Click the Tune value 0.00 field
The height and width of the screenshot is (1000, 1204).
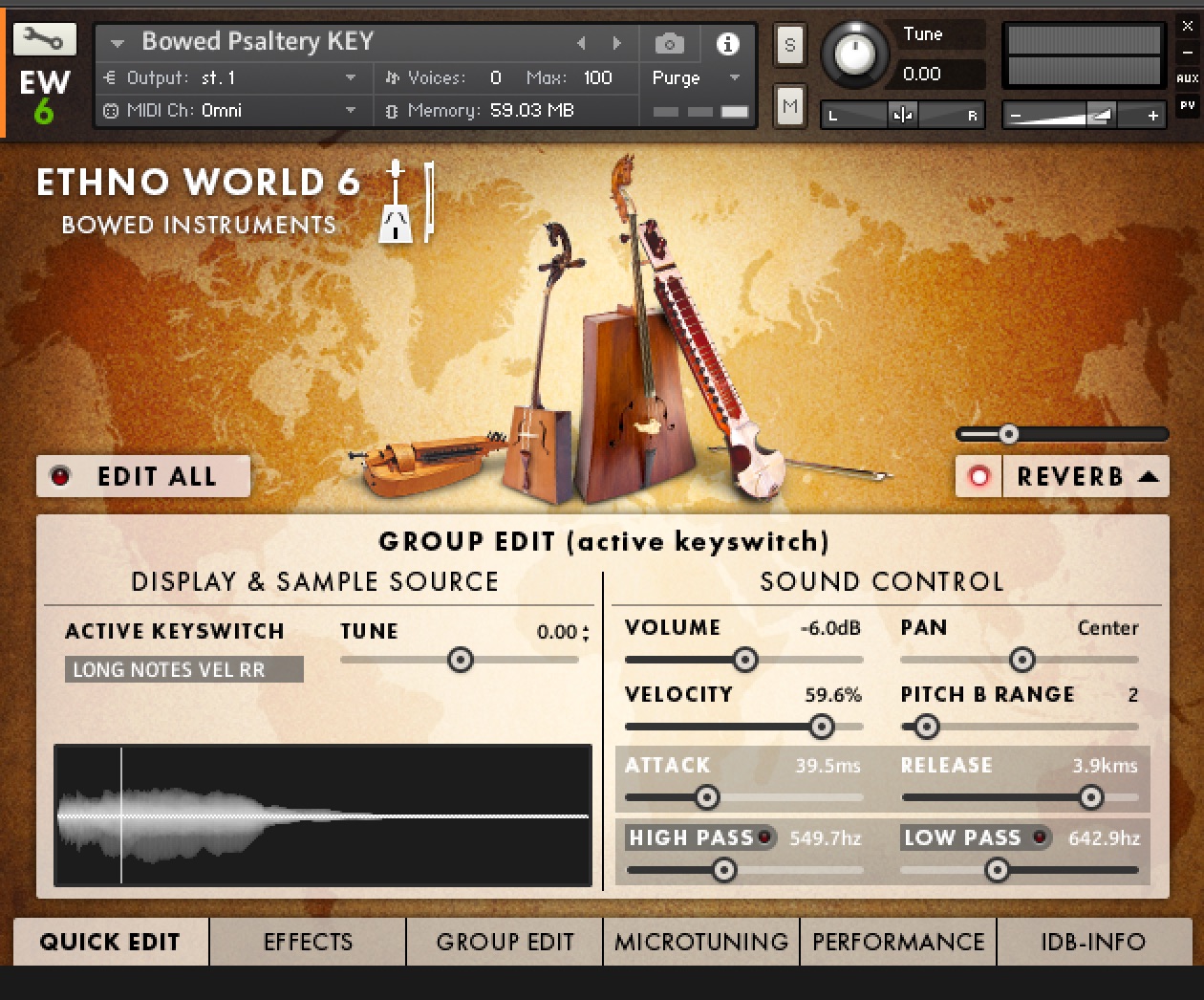click(x=922, y=74)
